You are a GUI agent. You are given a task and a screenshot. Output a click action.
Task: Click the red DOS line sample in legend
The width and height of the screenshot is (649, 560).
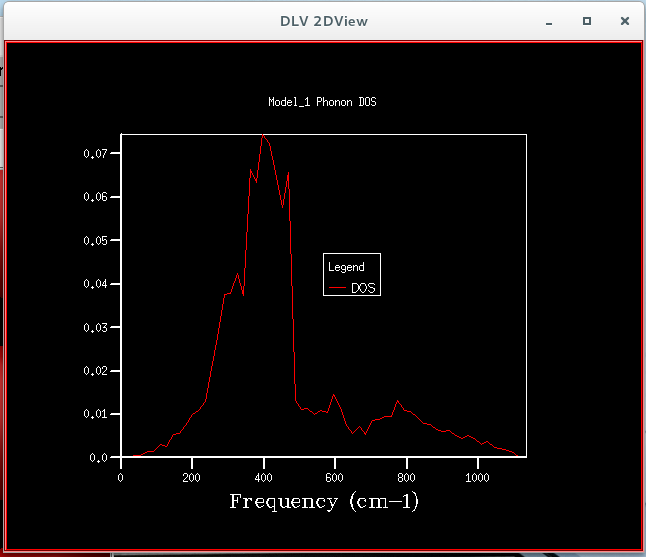click(x=339, y=288)
